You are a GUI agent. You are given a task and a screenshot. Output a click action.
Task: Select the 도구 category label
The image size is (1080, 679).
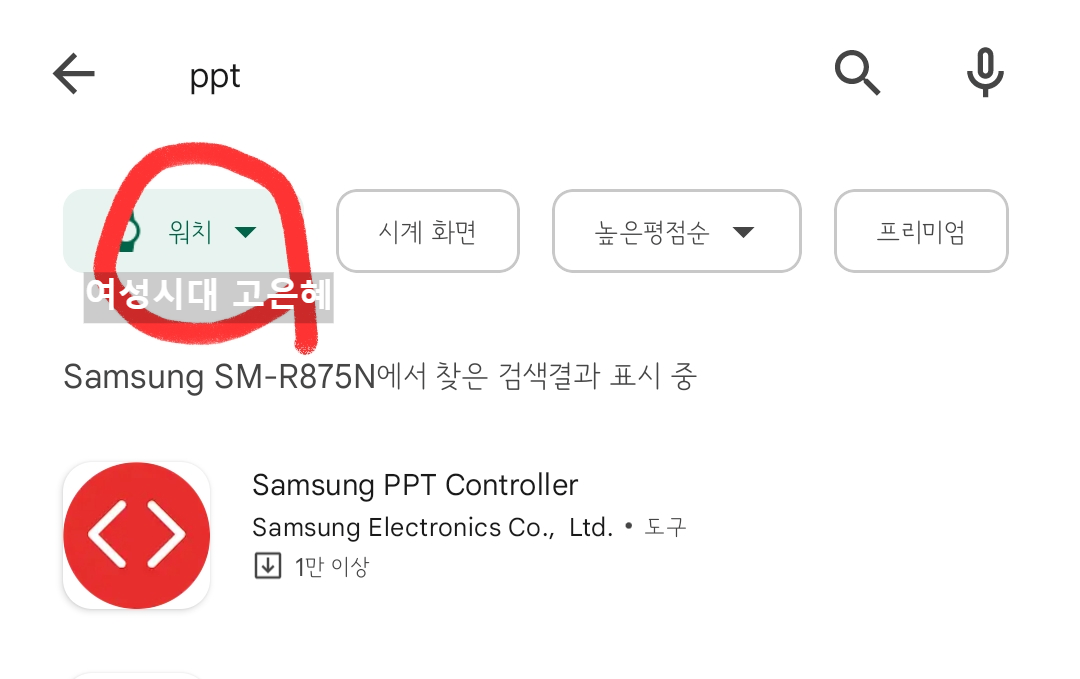(x=666, y=527)
